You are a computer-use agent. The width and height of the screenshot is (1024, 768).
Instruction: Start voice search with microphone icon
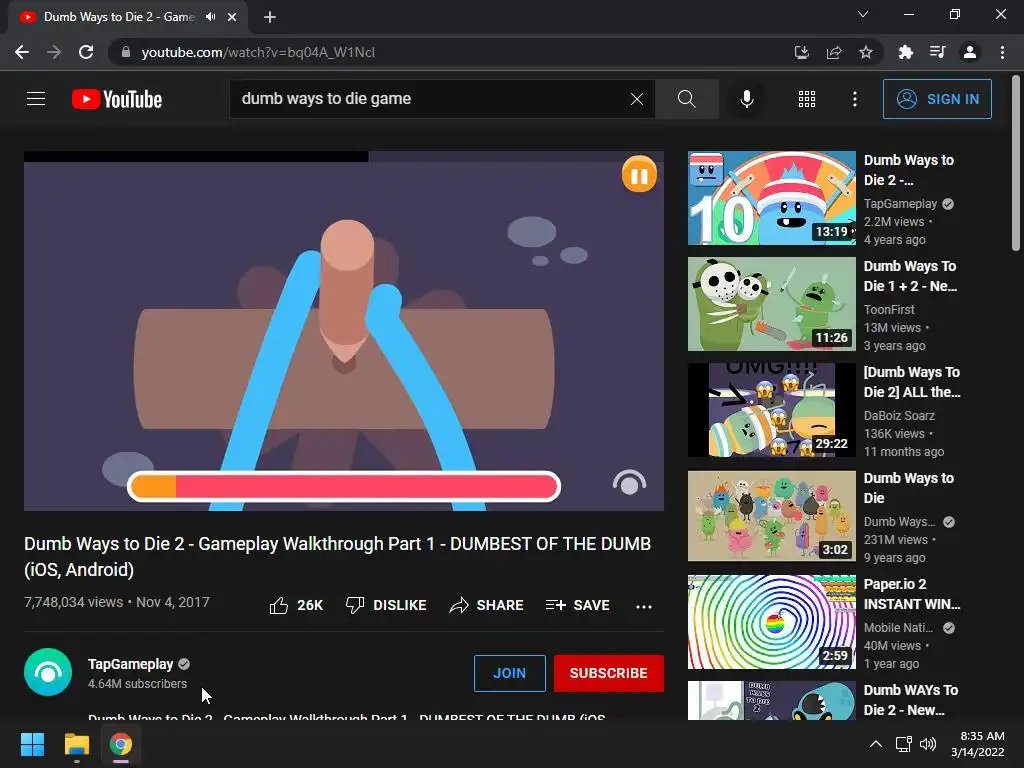[x=746, y=99]
